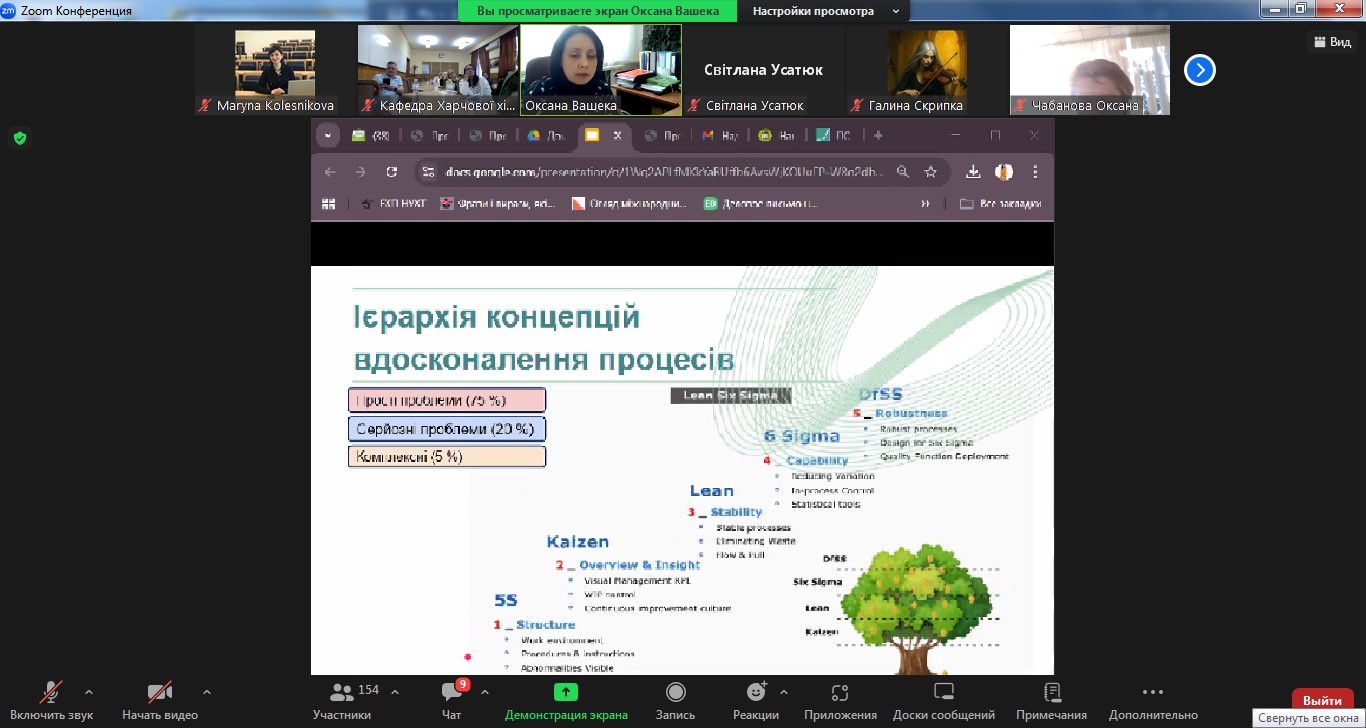Unmute microphone with Включить звук

pos(51,692)
